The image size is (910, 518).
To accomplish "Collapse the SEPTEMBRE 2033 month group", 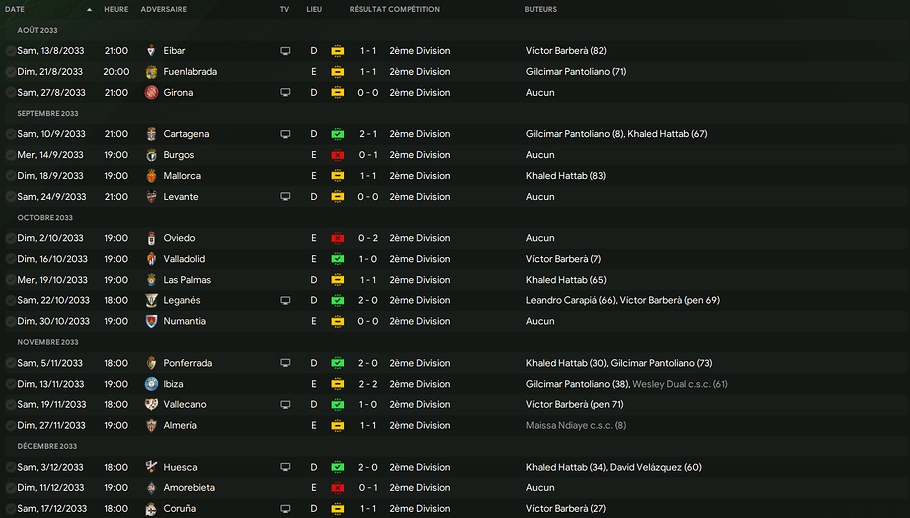I will tap(48, 113).
